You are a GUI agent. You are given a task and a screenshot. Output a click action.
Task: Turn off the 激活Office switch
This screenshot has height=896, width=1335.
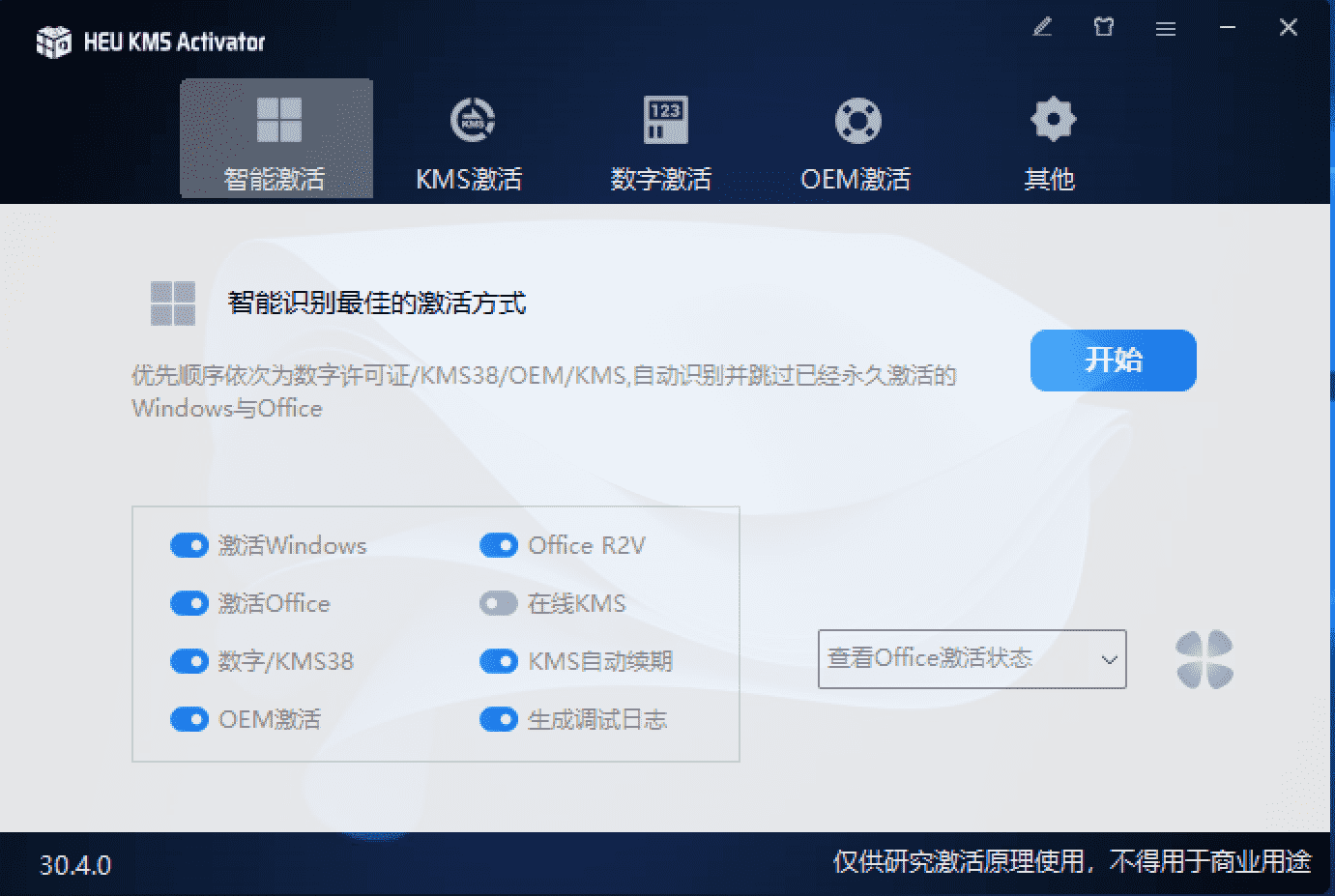coord(189,604)
